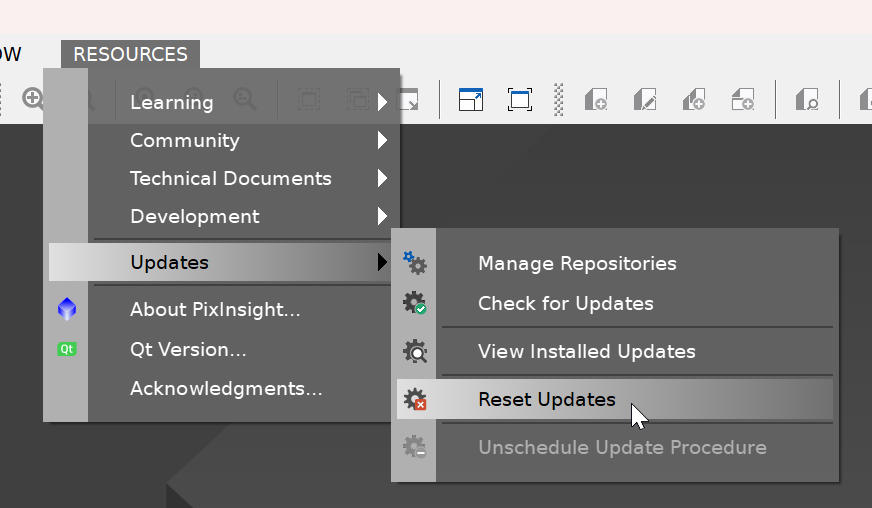Viewport: 872px width, 508px height.
Task: Open Acknowledgments from Resources menu
Action: click(221, 388)
